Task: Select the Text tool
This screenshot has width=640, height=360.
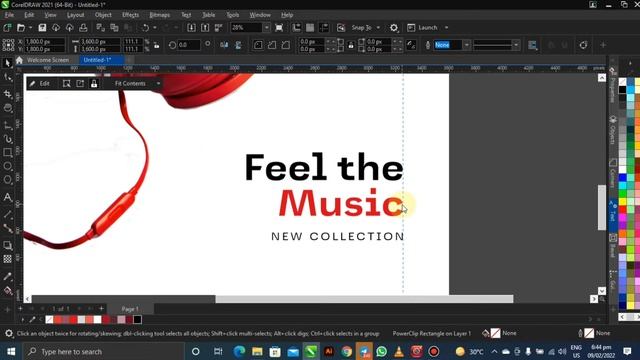Action: click(7, 197)
